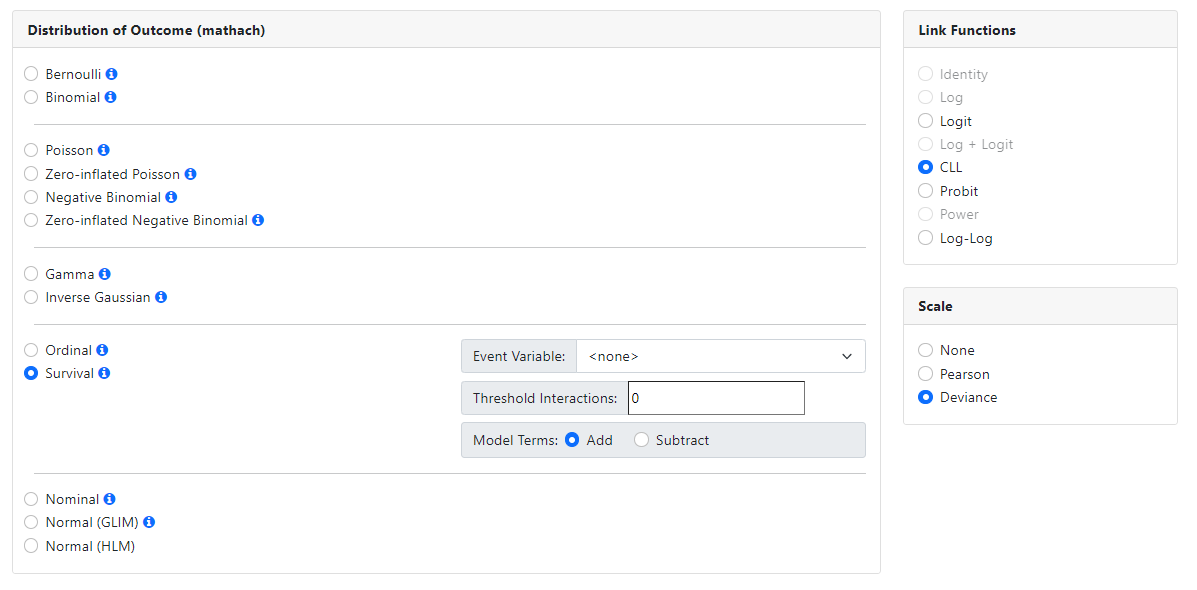Screen dimensions: 1197x590
Task: Click the Threshold Interactions input field
Action: tap(716, 398)
